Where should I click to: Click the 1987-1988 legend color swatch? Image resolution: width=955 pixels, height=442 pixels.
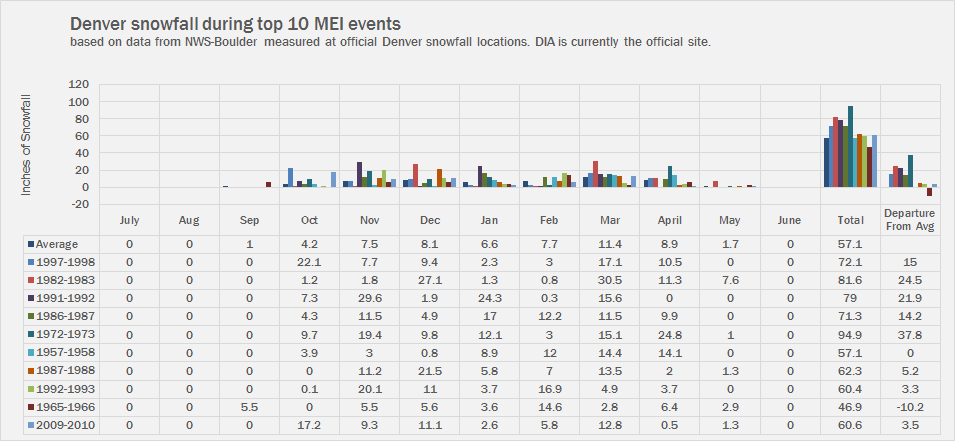tap(31, 370)
